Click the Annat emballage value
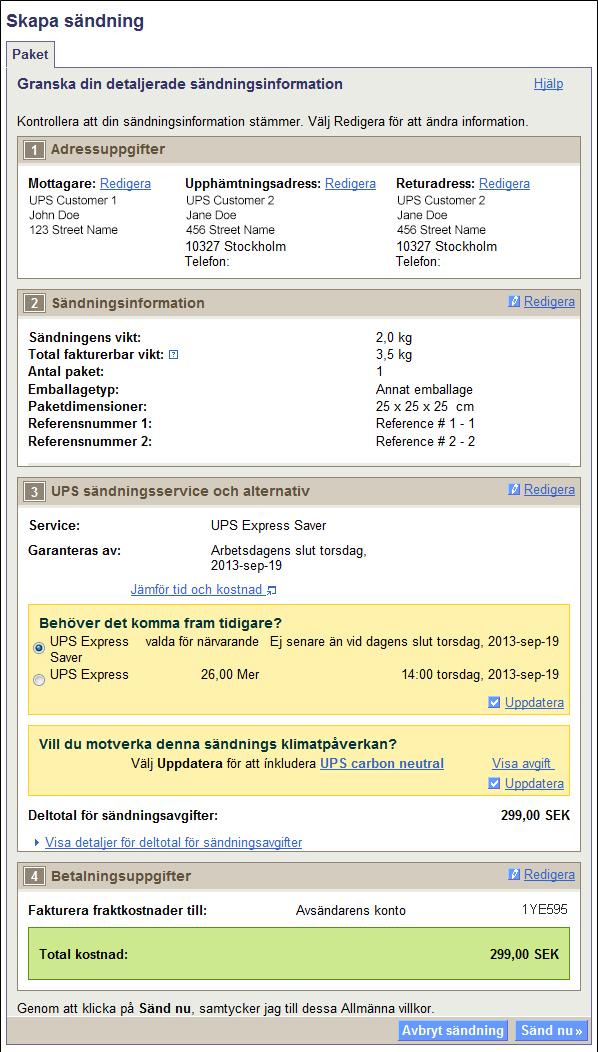Screen dimensions: 598x1052 click(424, 389)
